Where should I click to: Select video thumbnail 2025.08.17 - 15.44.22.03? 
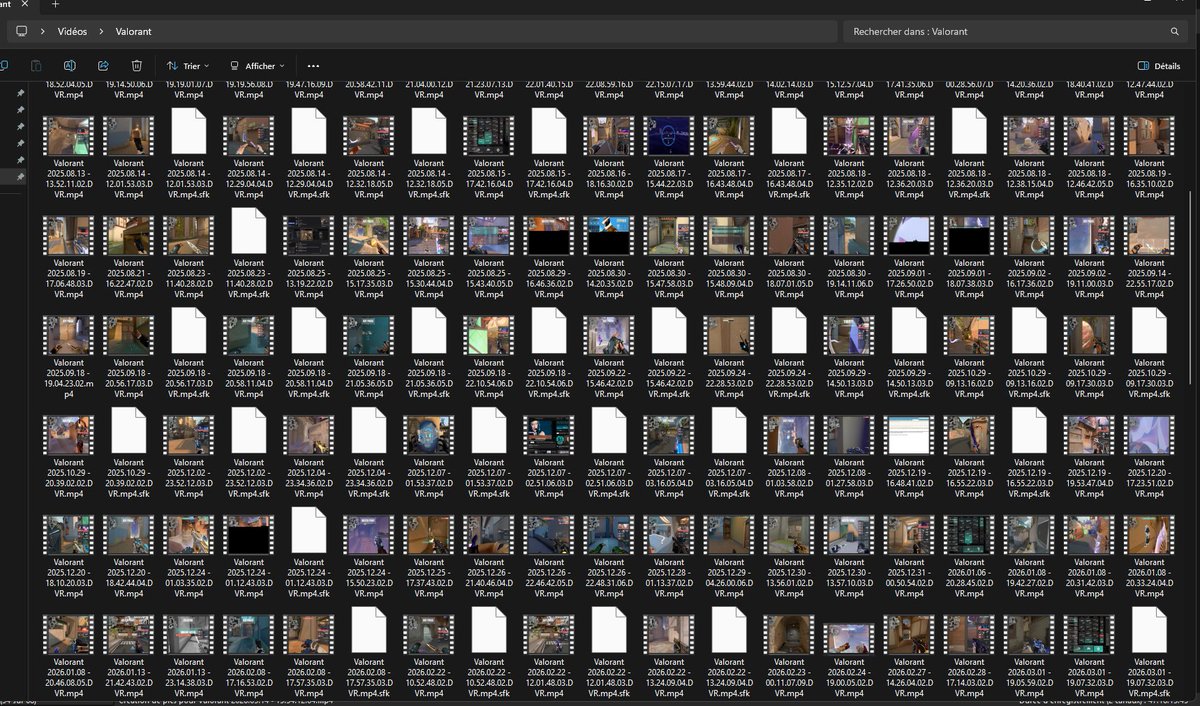coord(669,135)
